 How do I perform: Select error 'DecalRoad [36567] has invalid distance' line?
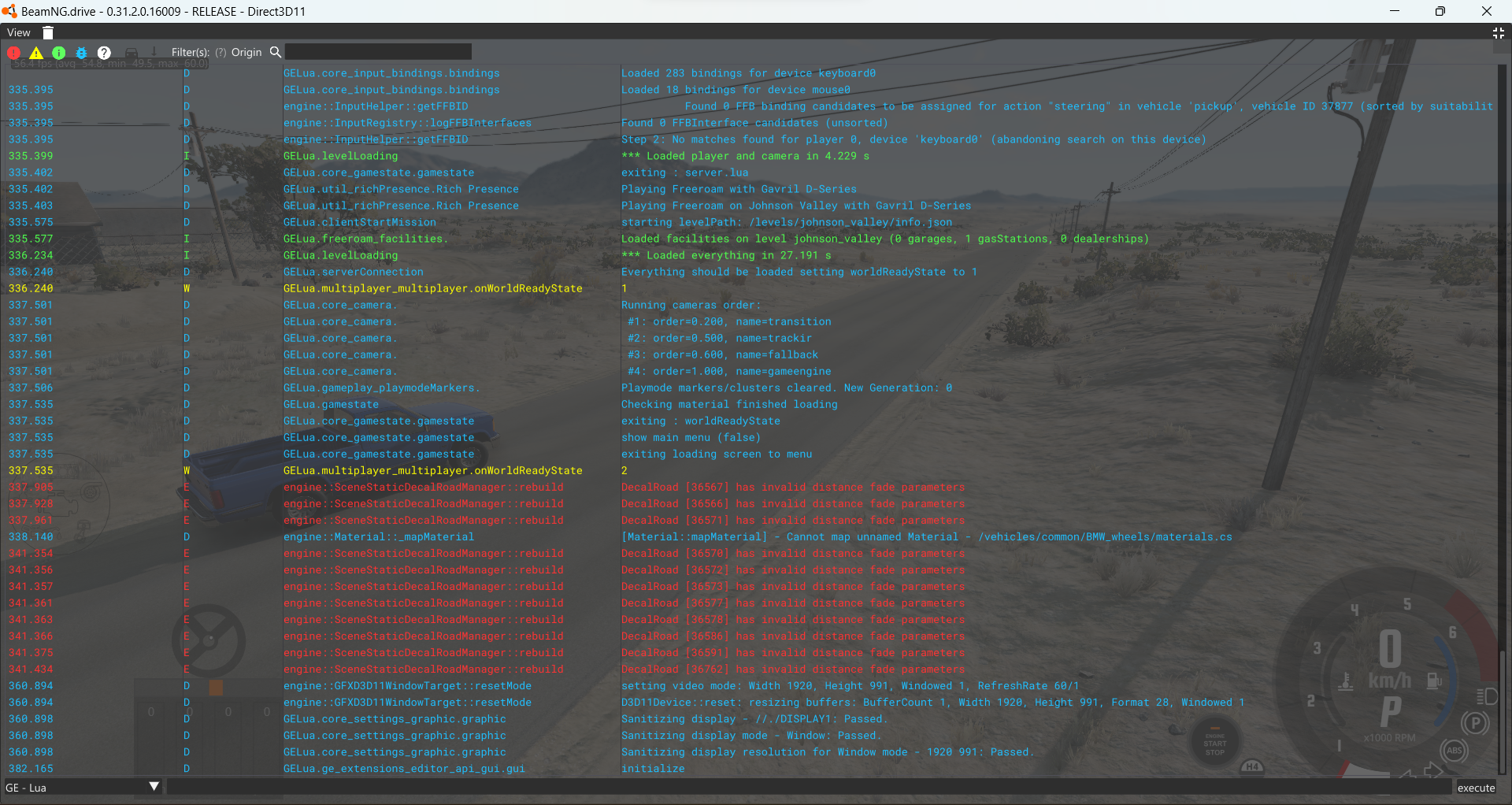(793, 487)
